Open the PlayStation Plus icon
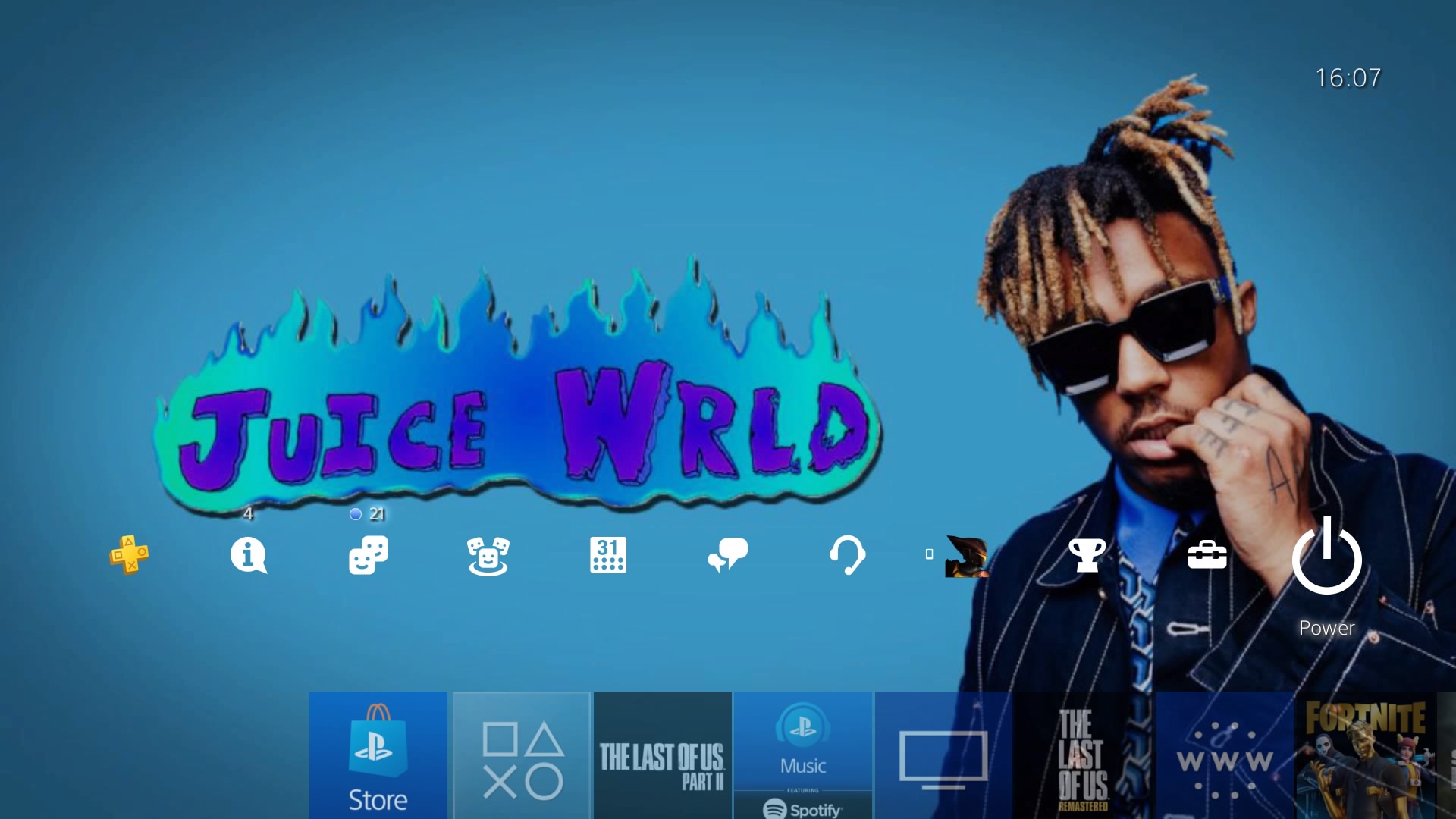 click(129, 555)
